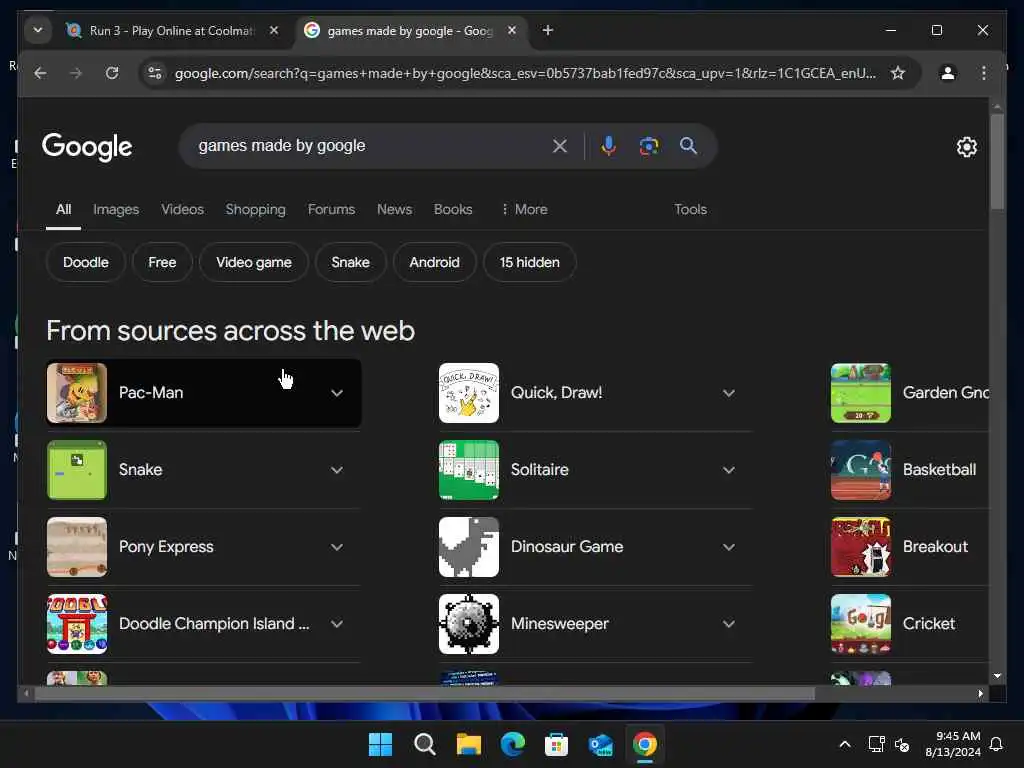Reload the current page

click(x=112, y=73)
